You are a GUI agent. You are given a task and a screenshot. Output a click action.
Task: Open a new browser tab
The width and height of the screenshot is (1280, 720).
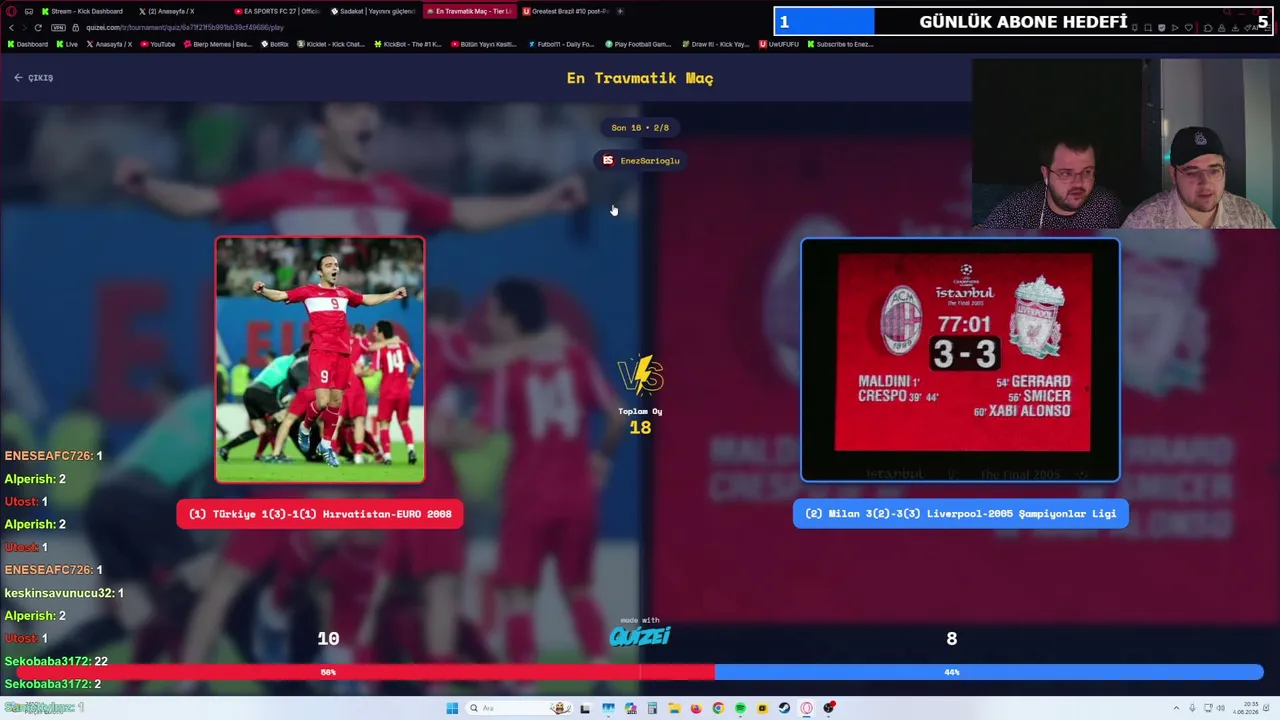click(620, 11)
